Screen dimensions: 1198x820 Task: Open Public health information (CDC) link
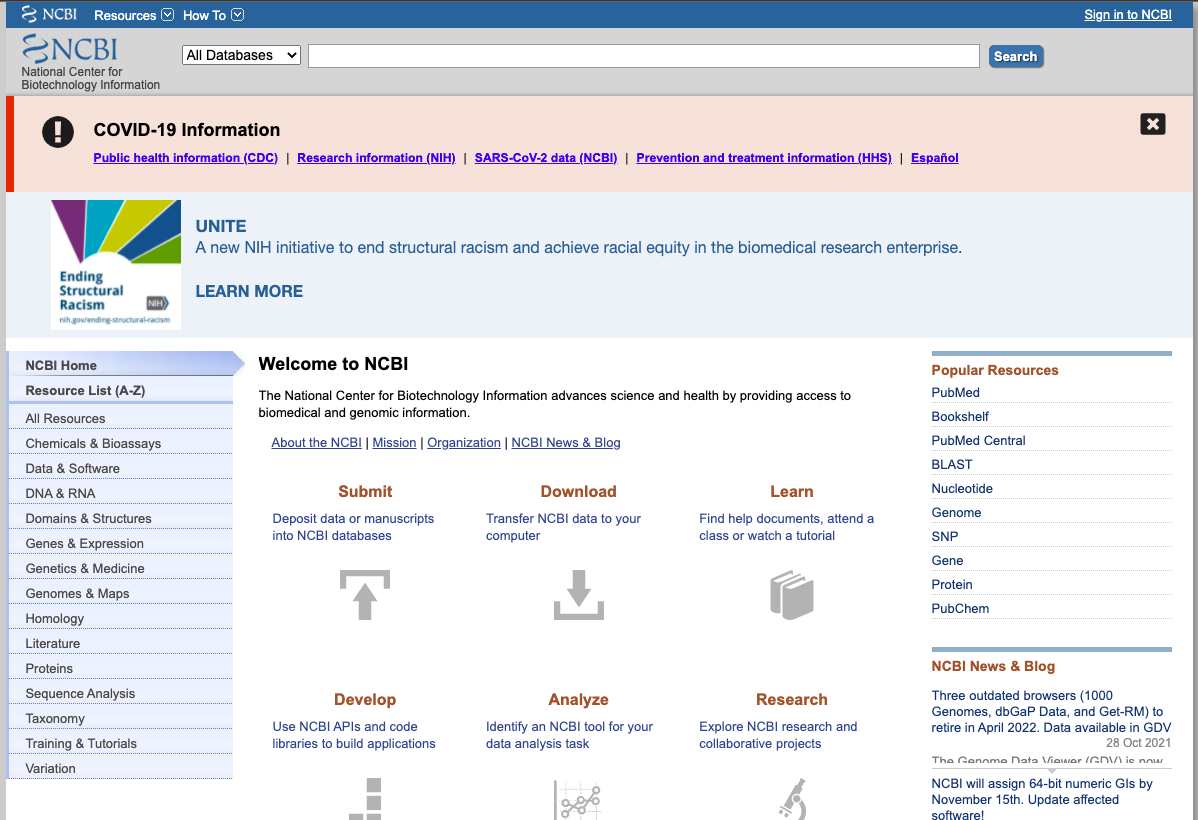[x=186, y=157]
